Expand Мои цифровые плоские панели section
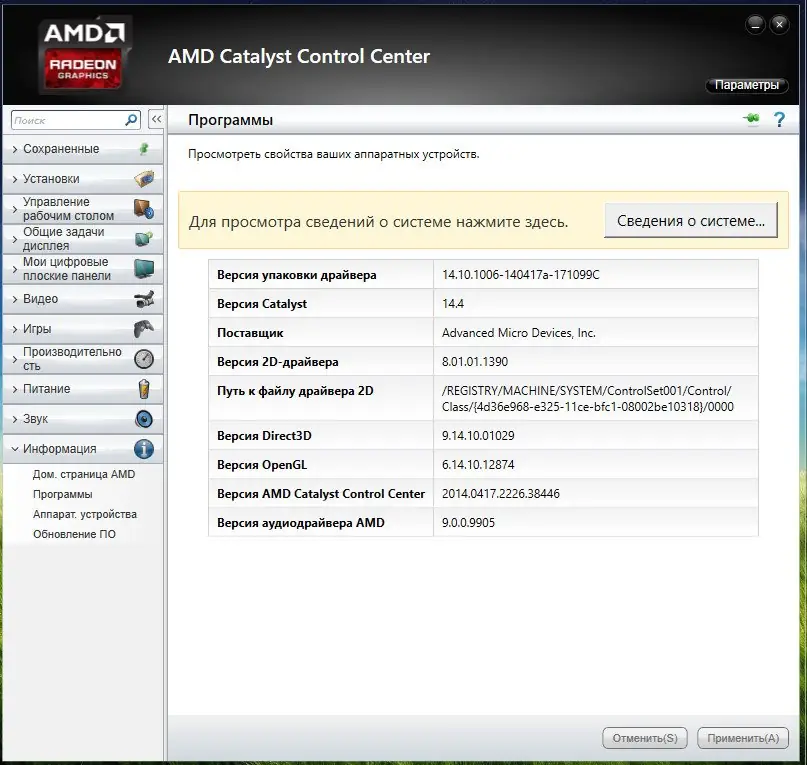This screenshot has height=765, width=807. pyautogui.click(x=83, y=269)
